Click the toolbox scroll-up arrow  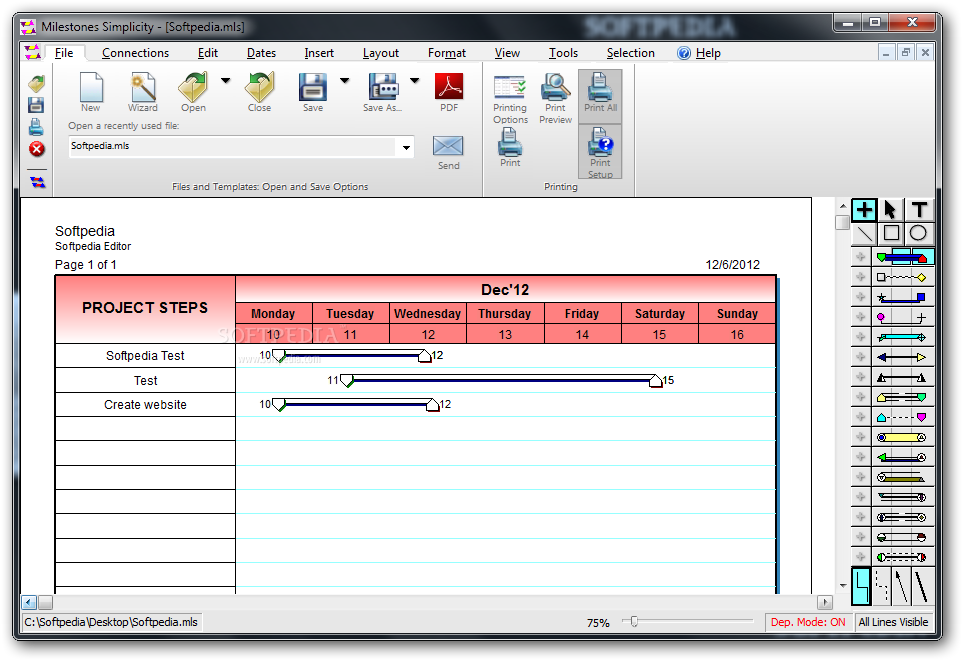(843, 206)
